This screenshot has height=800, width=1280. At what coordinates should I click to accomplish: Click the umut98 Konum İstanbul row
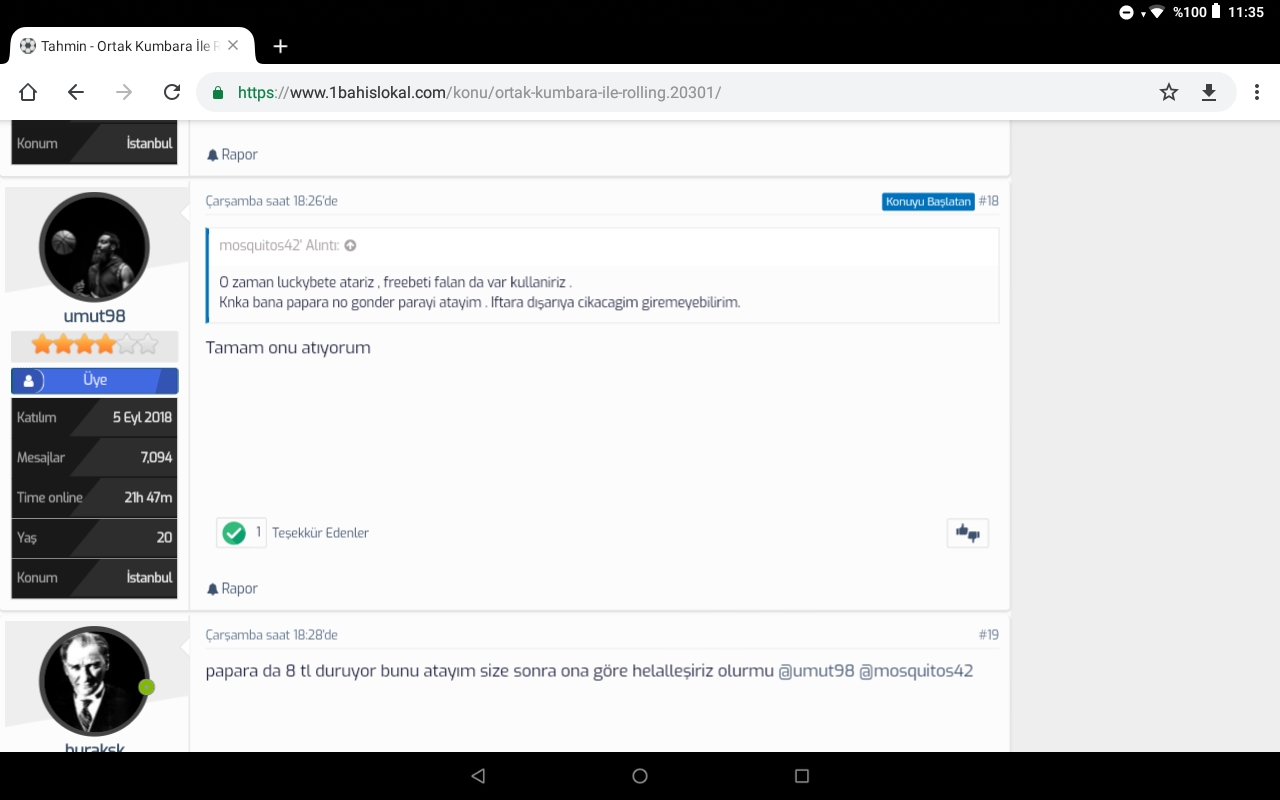click(94, 578)
